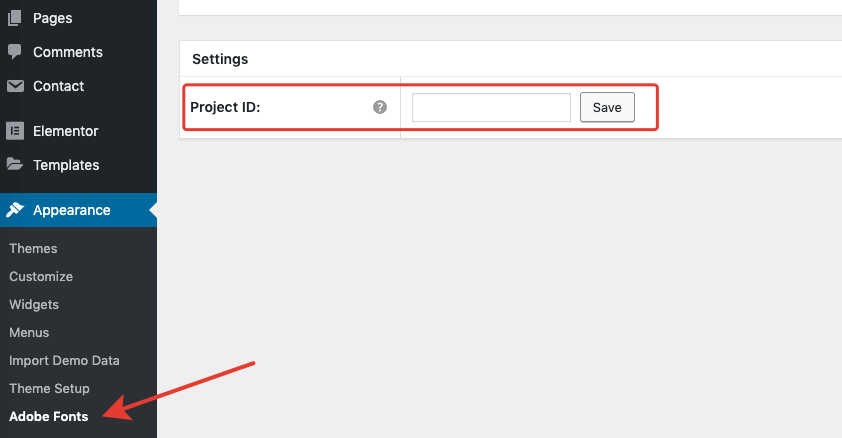
Task: Select Menus in the Appearance submenu
Action: pos(29,332)
